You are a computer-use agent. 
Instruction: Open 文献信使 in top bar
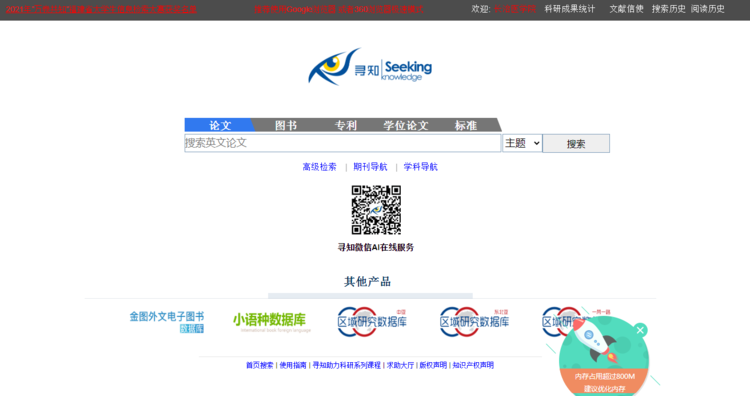627,9
